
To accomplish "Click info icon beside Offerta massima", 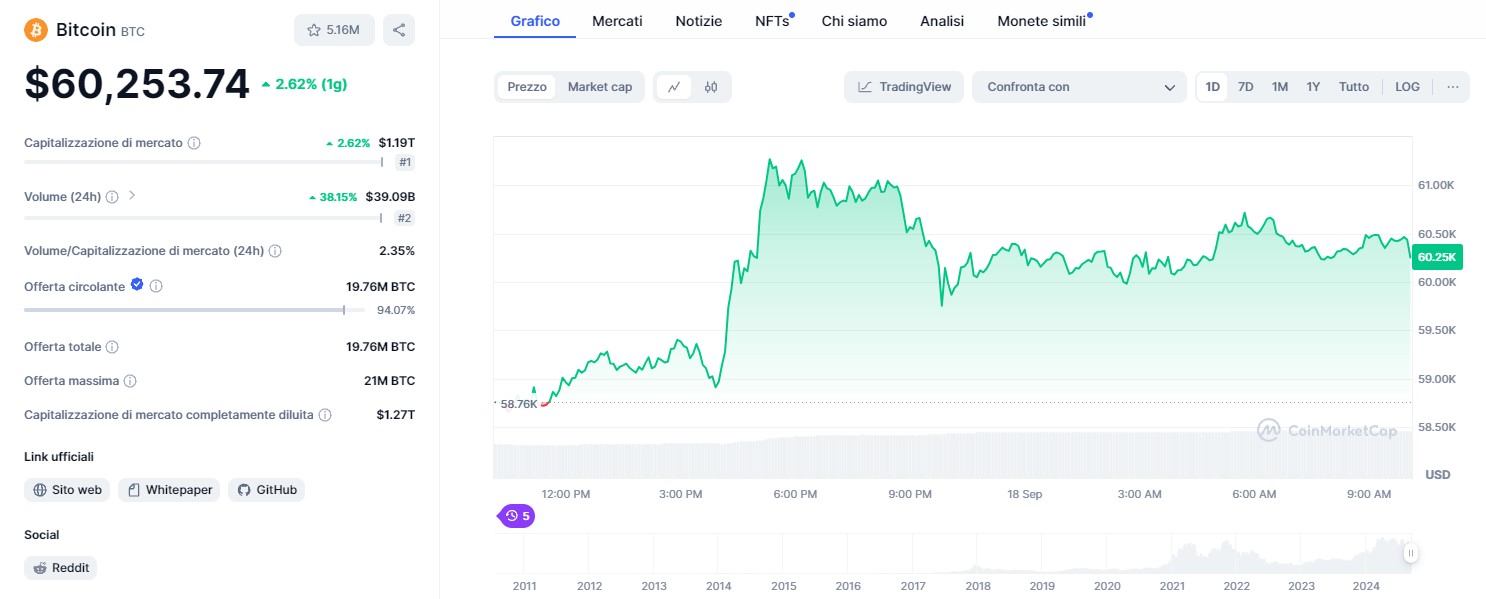I will pyautogui.click(x=130, y=381).
